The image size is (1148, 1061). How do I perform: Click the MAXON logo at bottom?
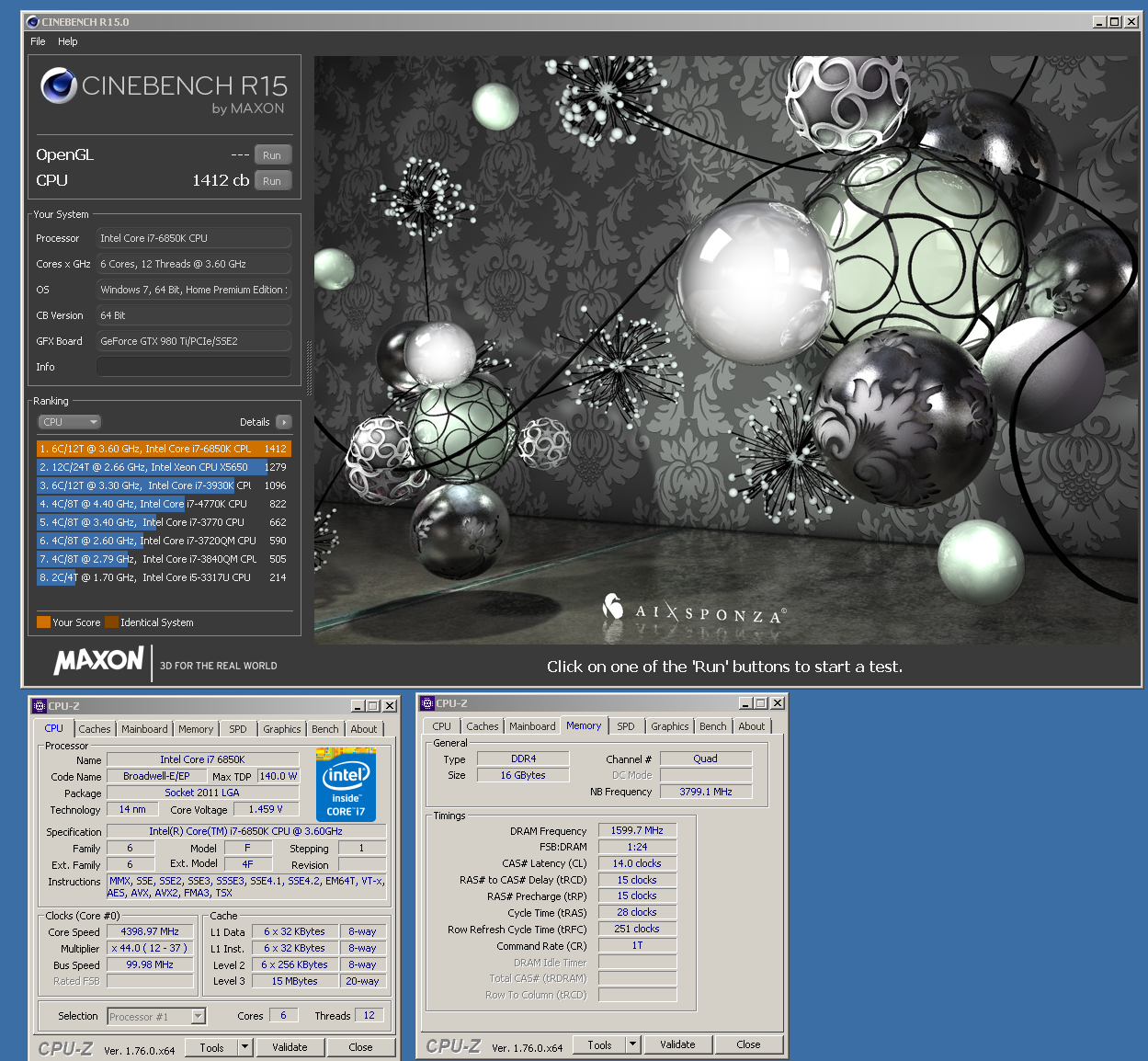click(98, 660)
